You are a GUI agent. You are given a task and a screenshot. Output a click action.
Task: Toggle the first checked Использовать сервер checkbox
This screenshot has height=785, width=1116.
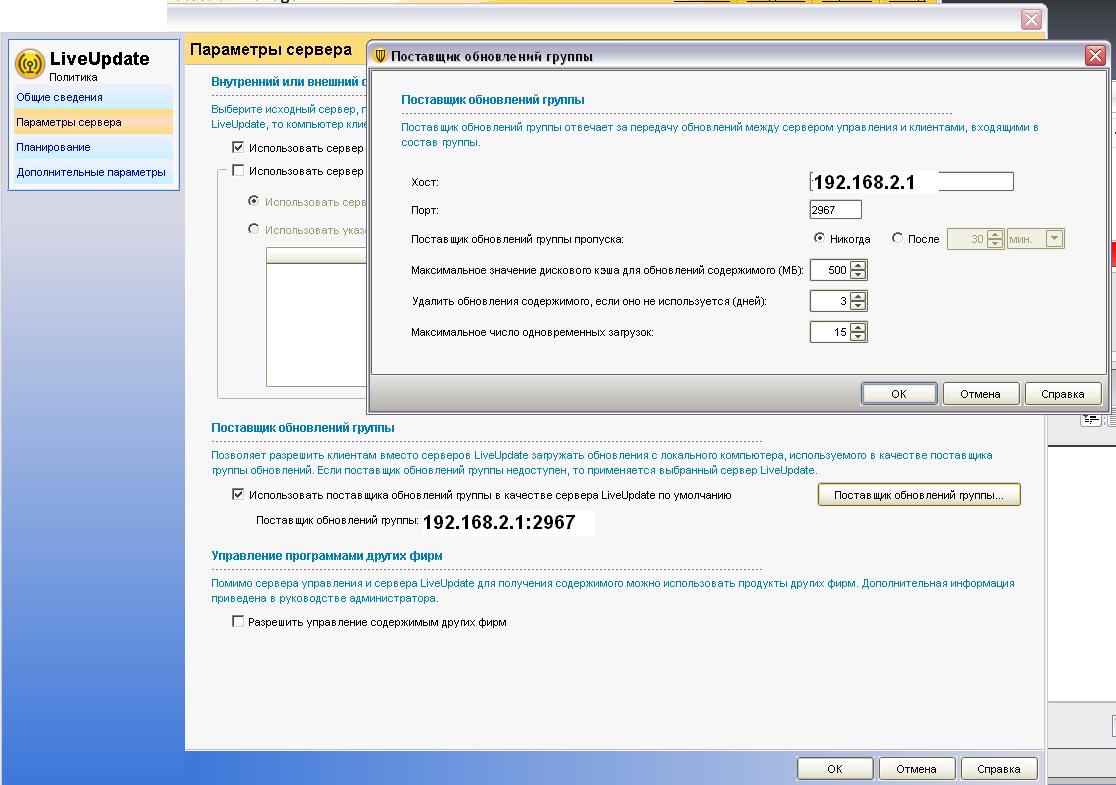[238, 147]
